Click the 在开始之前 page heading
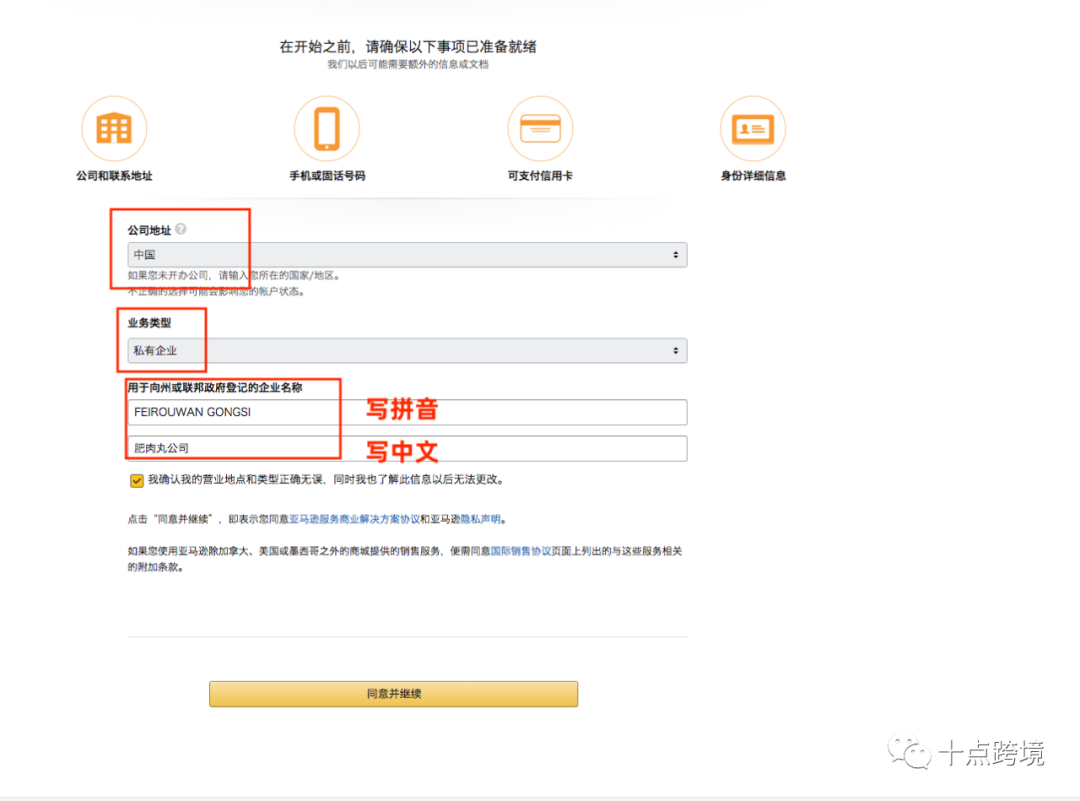Viewport: 1080px width, 801px height. coord(408,47)
